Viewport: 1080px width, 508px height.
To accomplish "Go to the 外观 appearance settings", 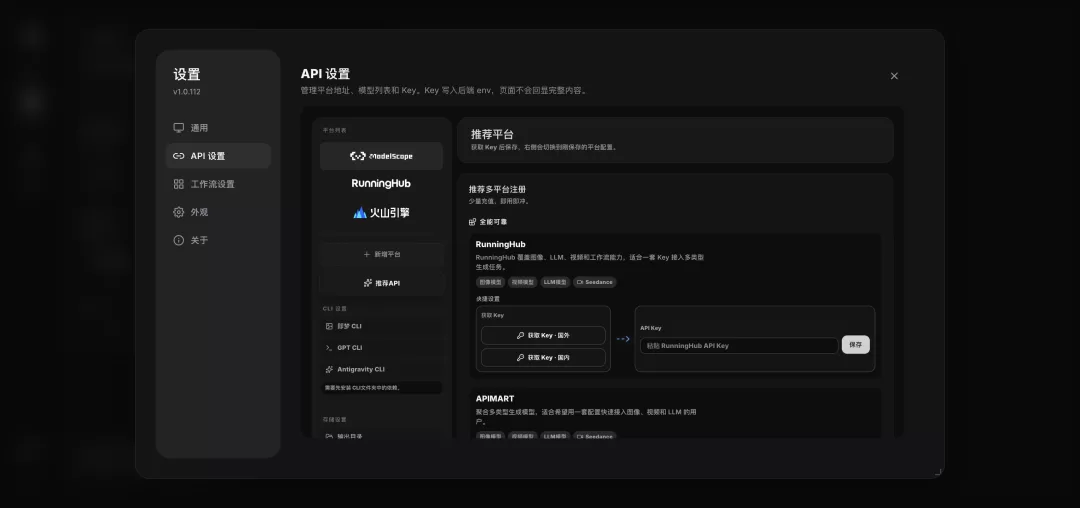I will [218, 213].
